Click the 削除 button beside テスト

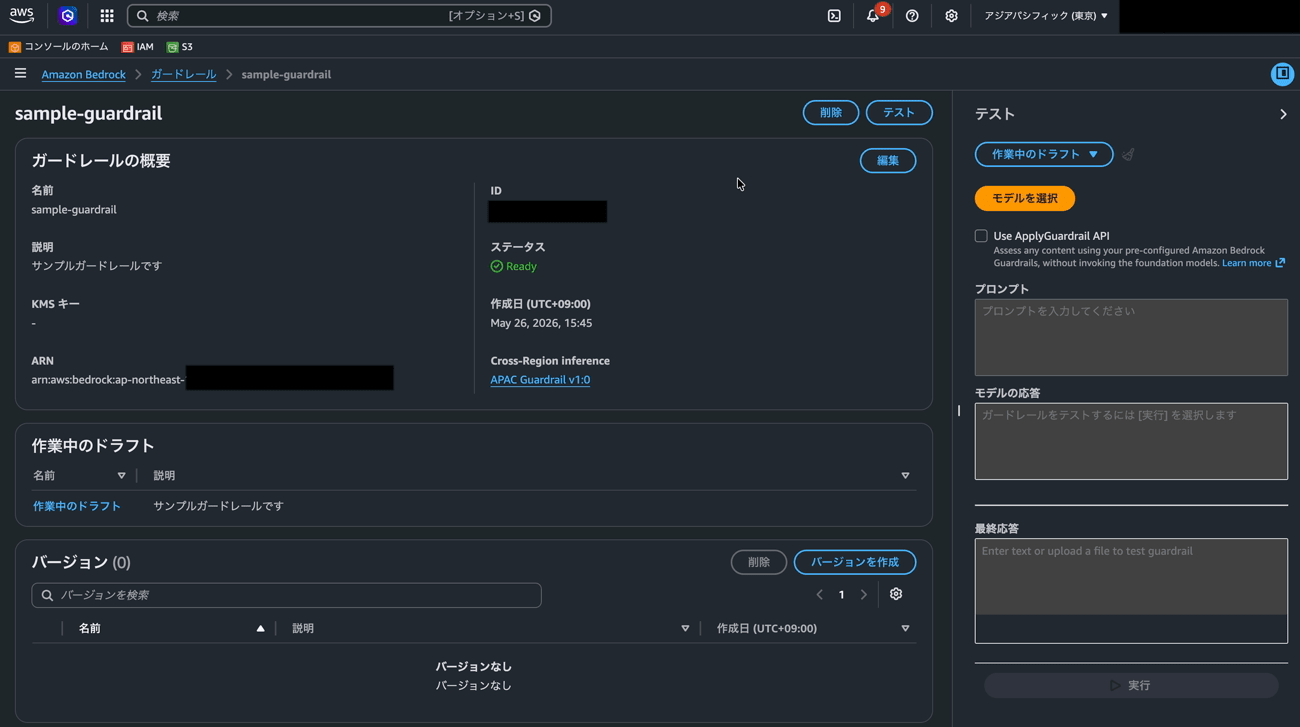831,113
